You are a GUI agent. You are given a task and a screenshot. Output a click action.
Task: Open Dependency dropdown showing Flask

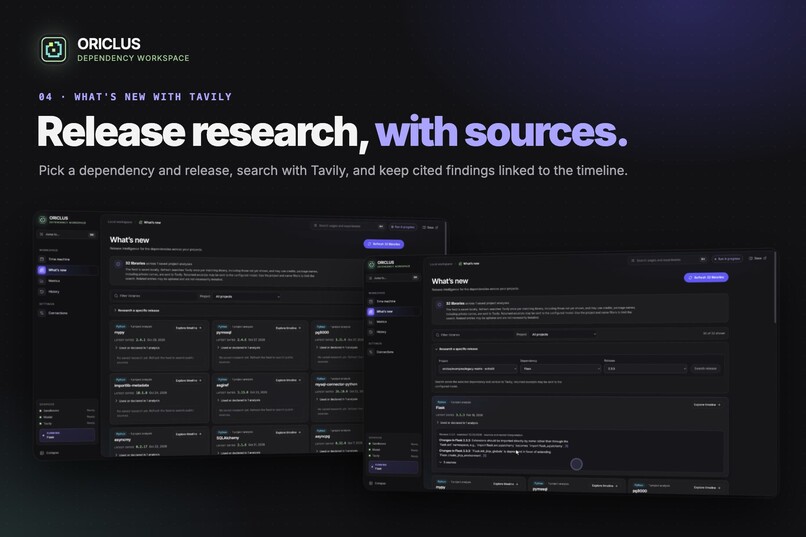(x=560, y=368)
